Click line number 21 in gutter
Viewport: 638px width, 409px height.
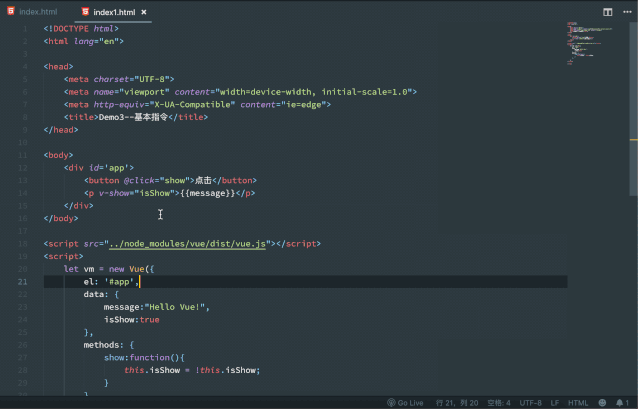coord(23,282)
